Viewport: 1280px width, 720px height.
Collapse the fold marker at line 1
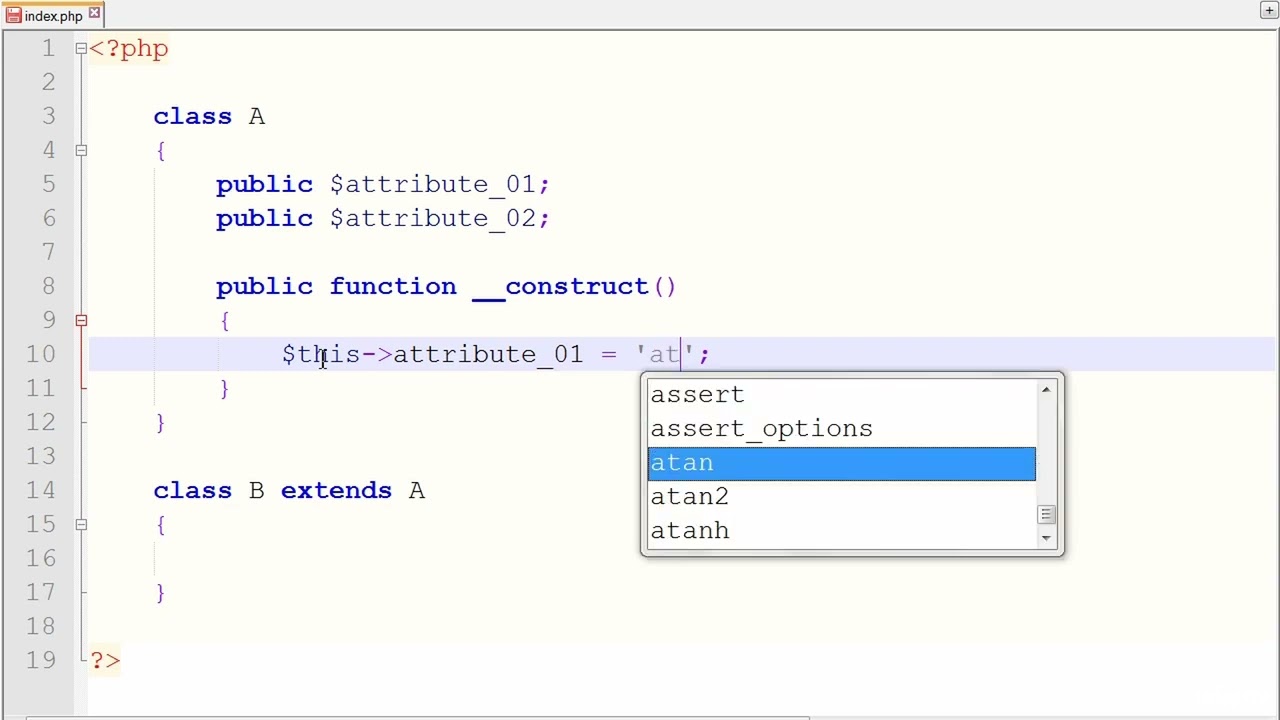tap(81, 48)
